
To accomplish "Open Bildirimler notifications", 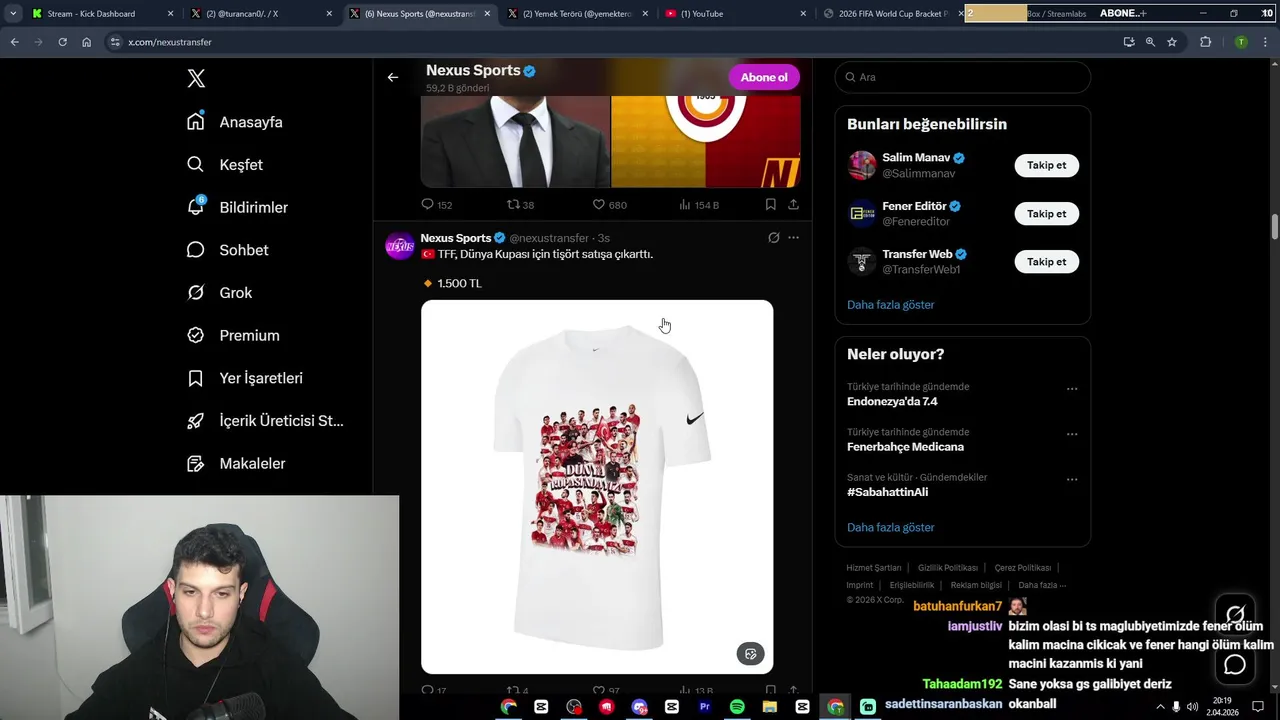I will (x=237, y=207).
